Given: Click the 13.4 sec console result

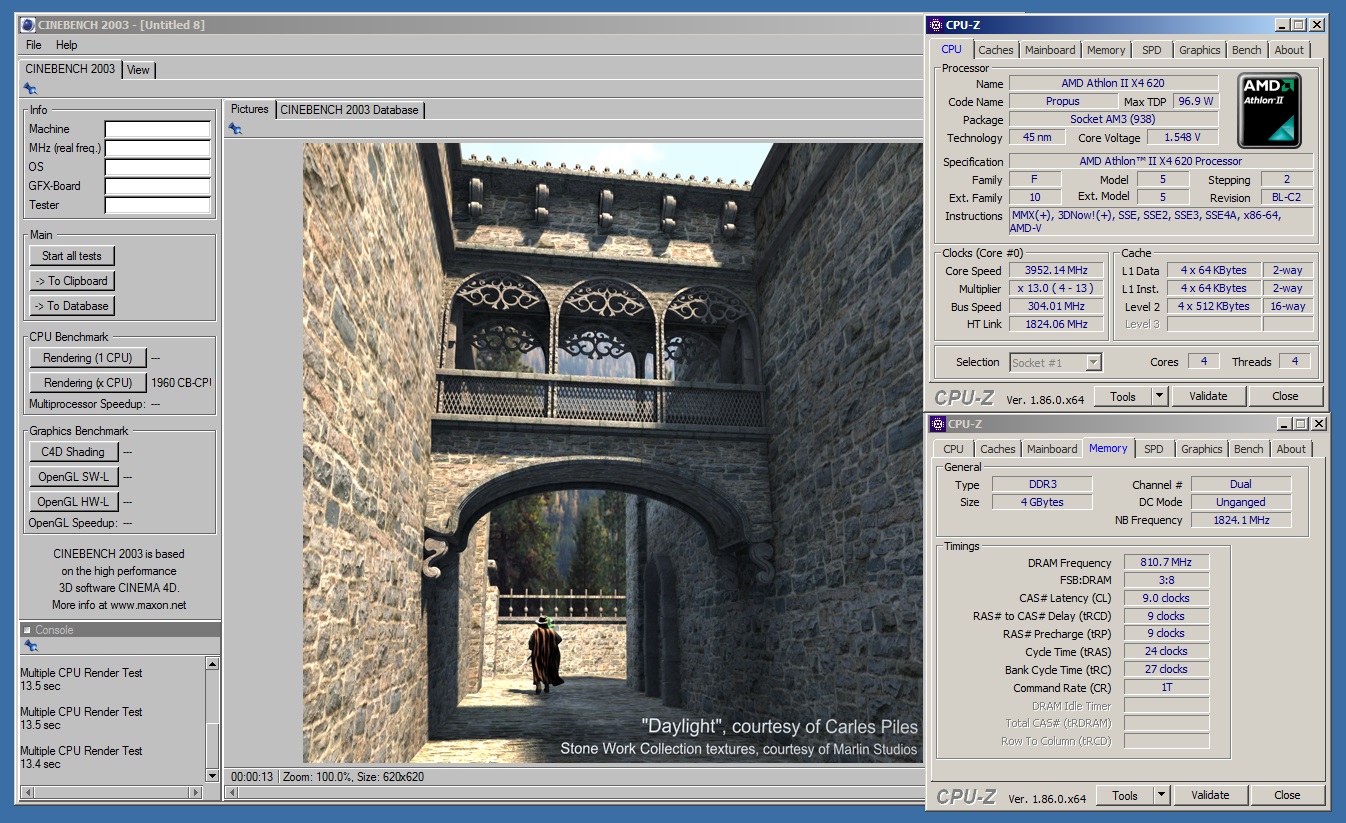Looking at the screenshot, I should [41, 764].
